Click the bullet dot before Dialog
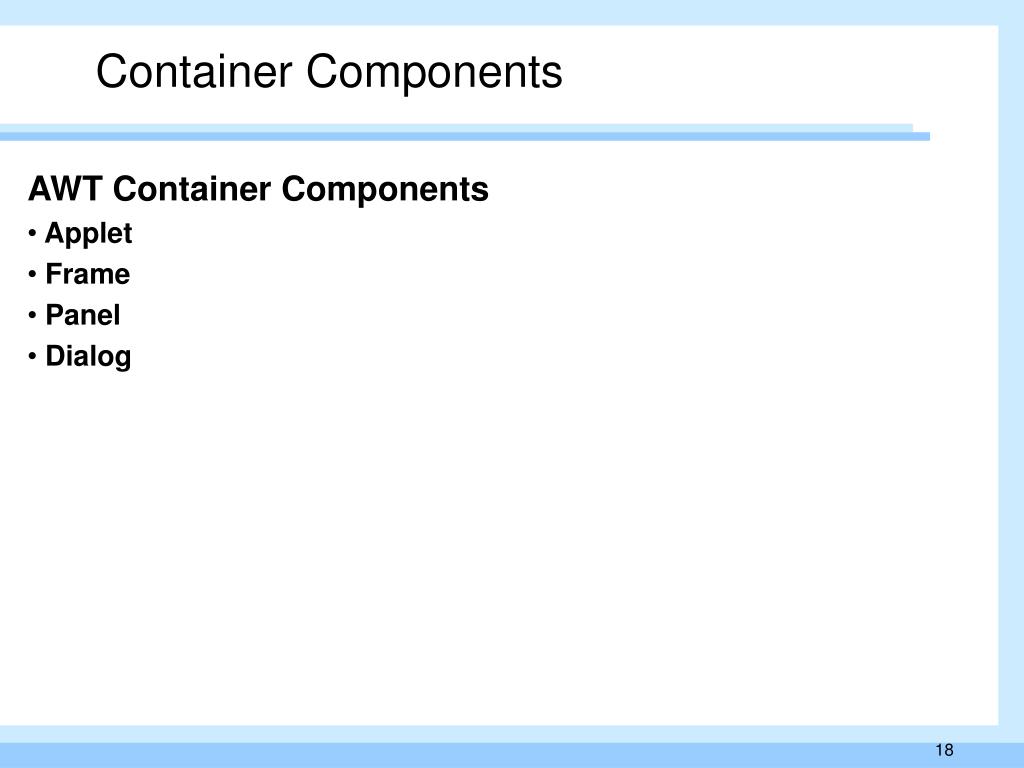1024x768 pixels. tap(32, 357)
